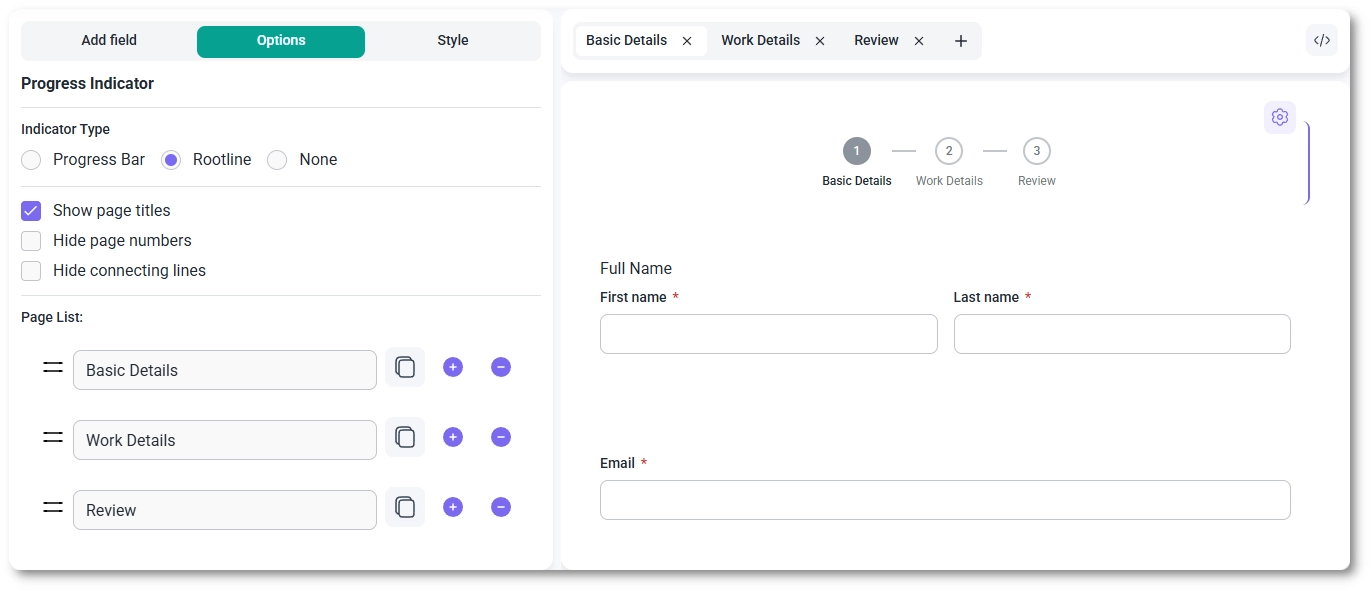This screenshot has height=591, width=1371.
Task: Click the Progress Indicator heading
Action: 88,84
